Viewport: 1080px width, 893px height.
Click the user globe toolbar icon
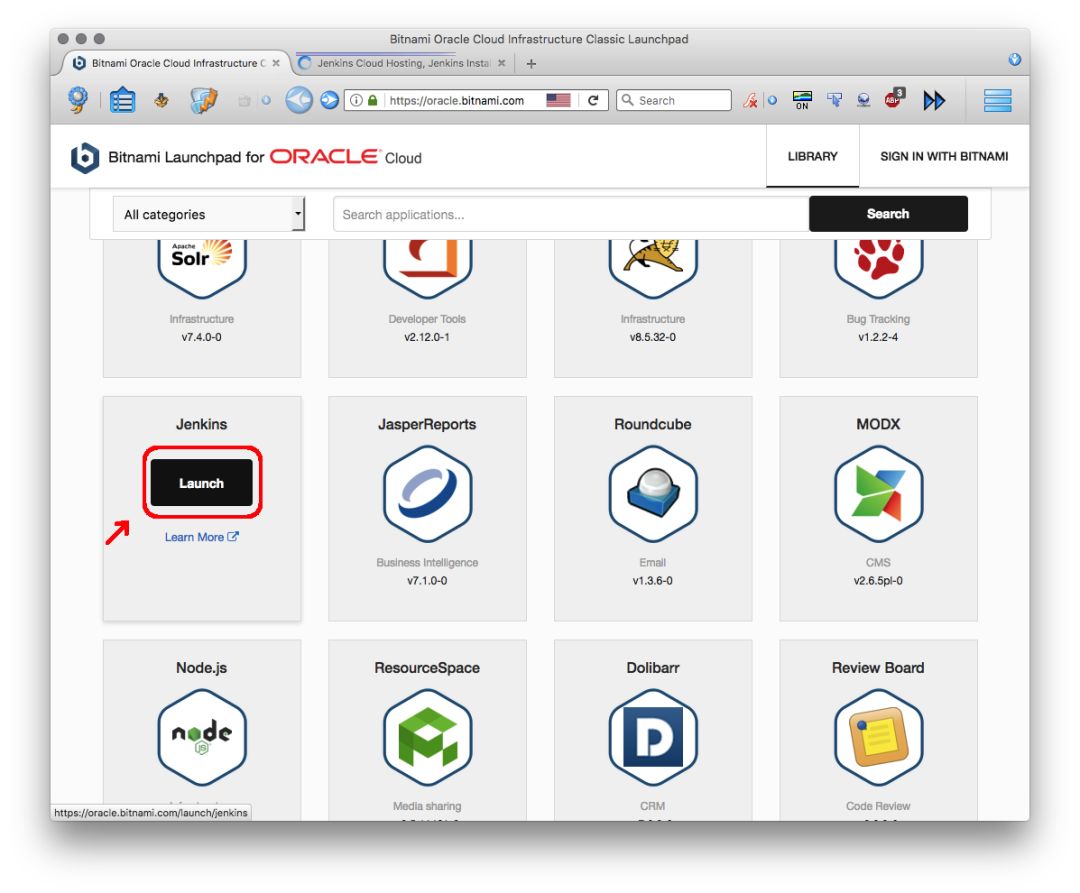click(x=863, y=101)
